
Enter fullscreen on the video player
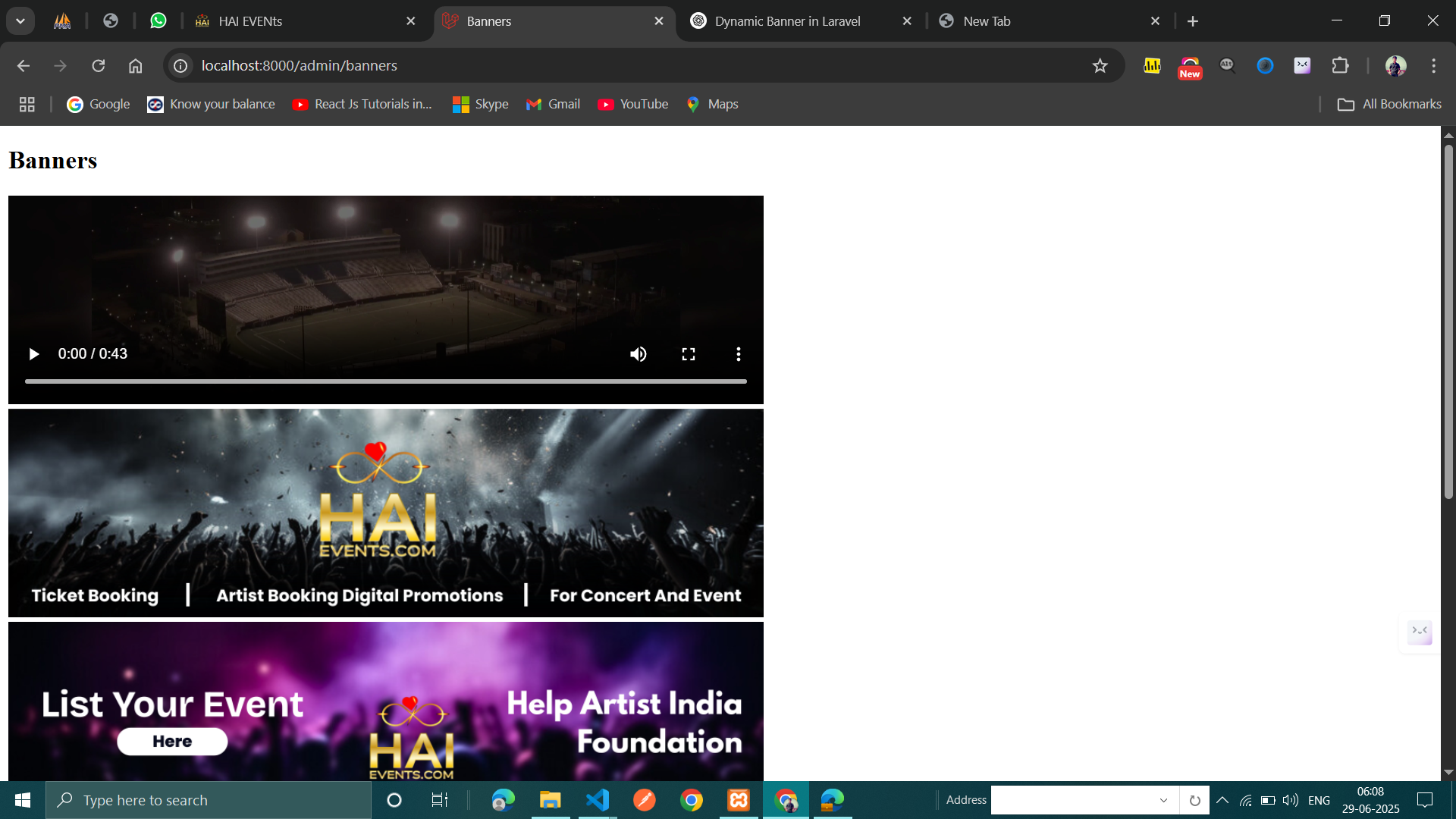[x=689, y=354]
